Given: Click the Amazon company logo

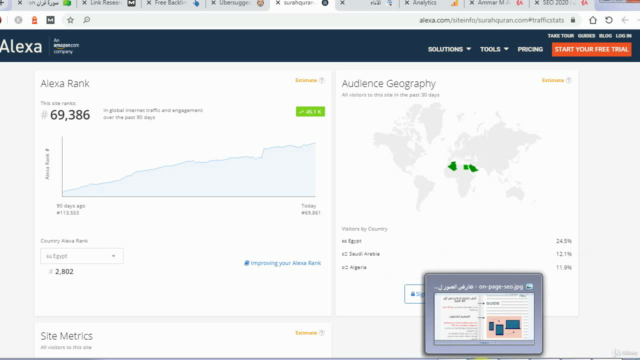Looking at the screenshot, I should point(66,46).
